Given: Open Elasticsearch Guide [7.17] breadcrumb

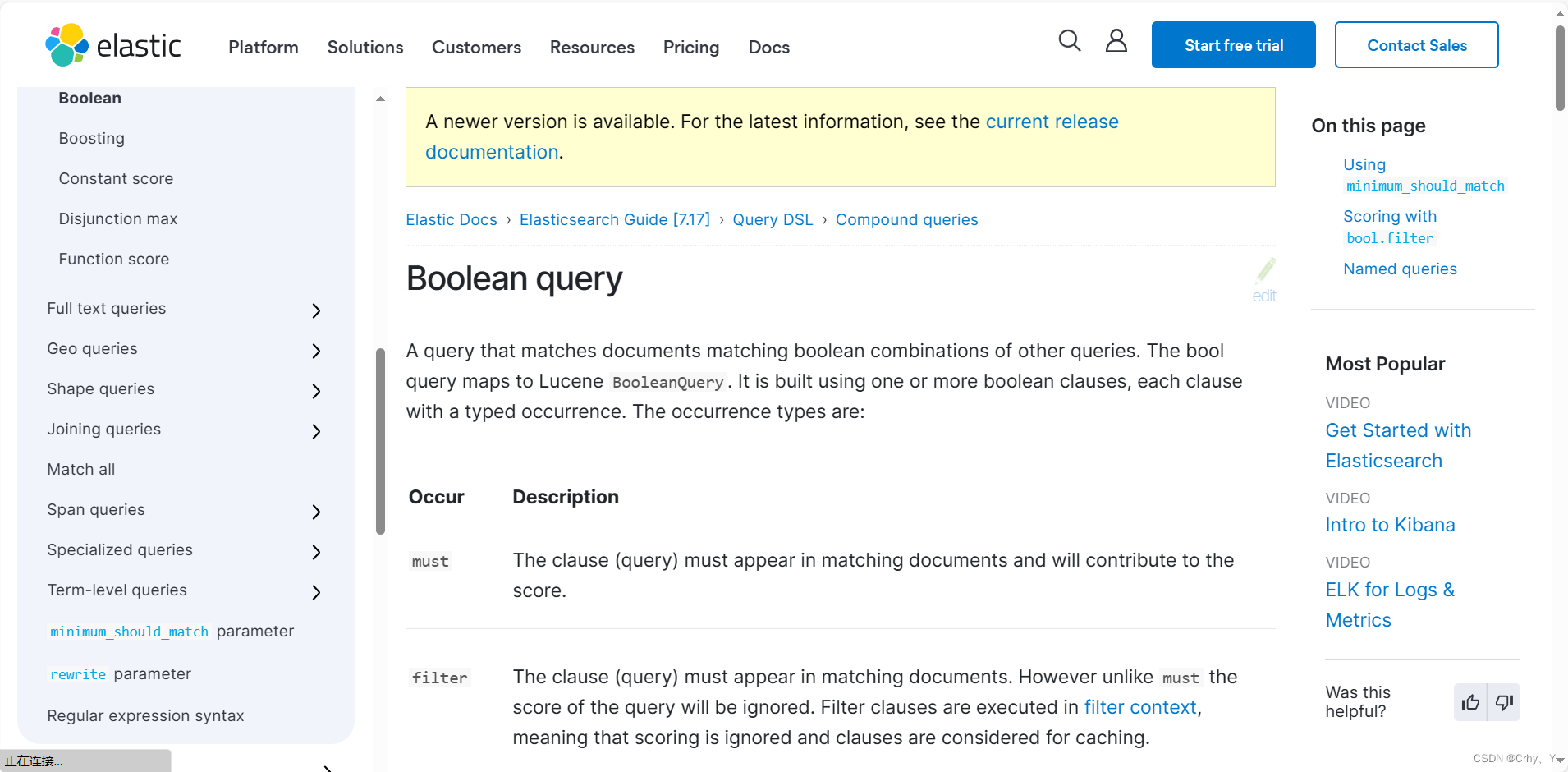Looking at the screenshot, I should pos(615,219).
